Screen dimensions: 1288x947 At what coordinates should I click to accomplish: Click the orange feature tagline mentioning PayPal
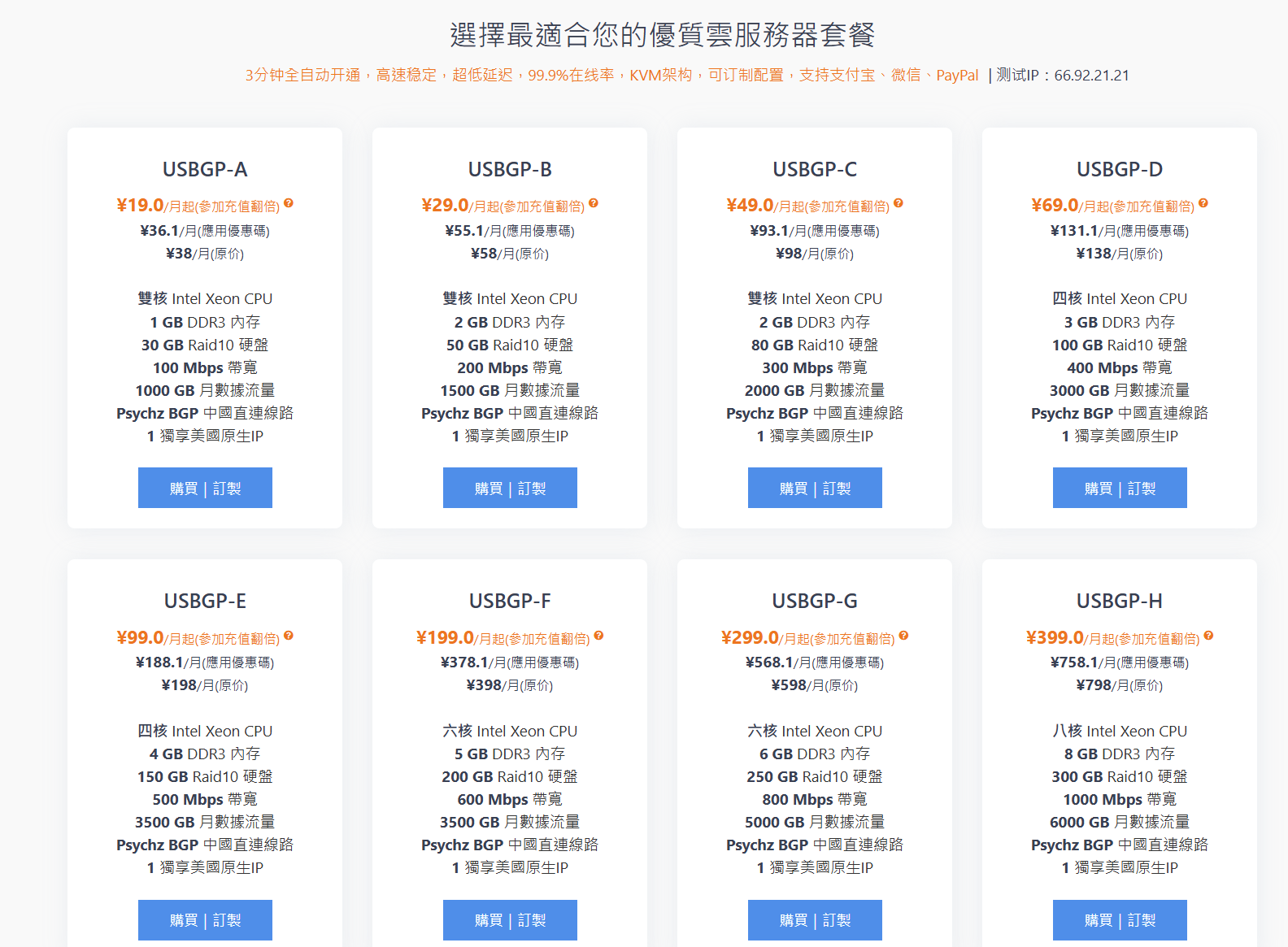coord(611,76)
